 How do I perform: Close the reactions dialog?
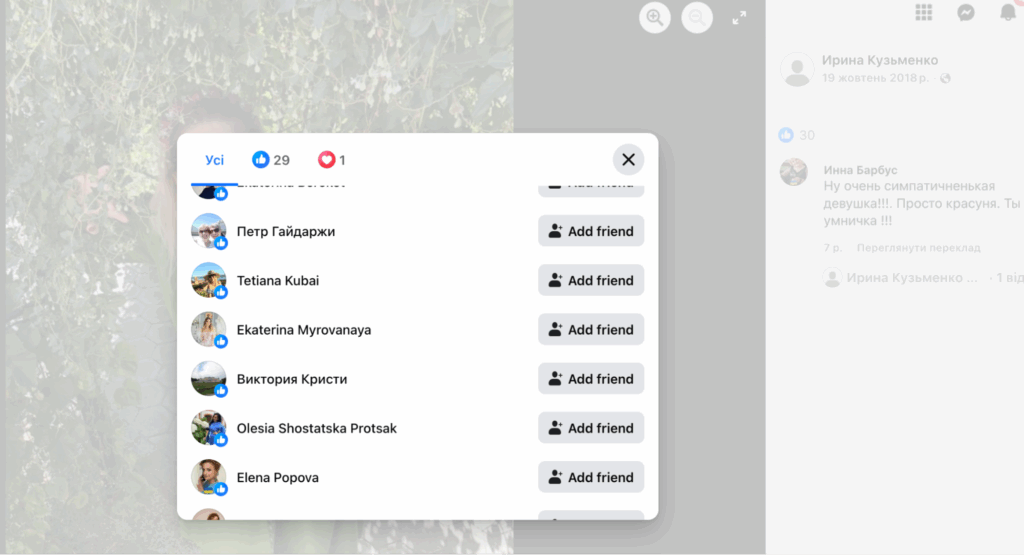(x=628, y=160)
